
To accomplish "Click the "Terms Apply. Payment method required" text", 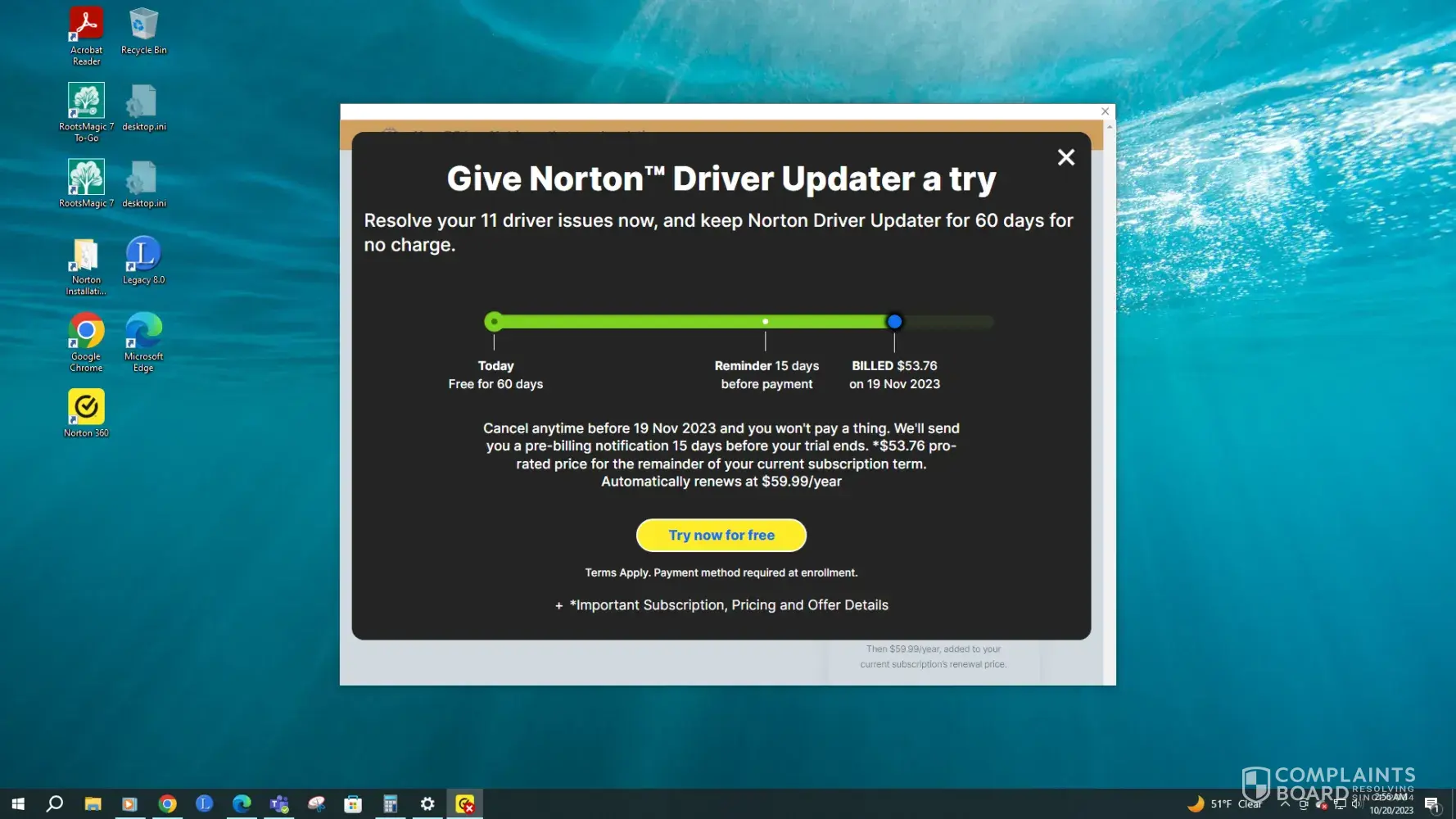I will tap(721, 573).
